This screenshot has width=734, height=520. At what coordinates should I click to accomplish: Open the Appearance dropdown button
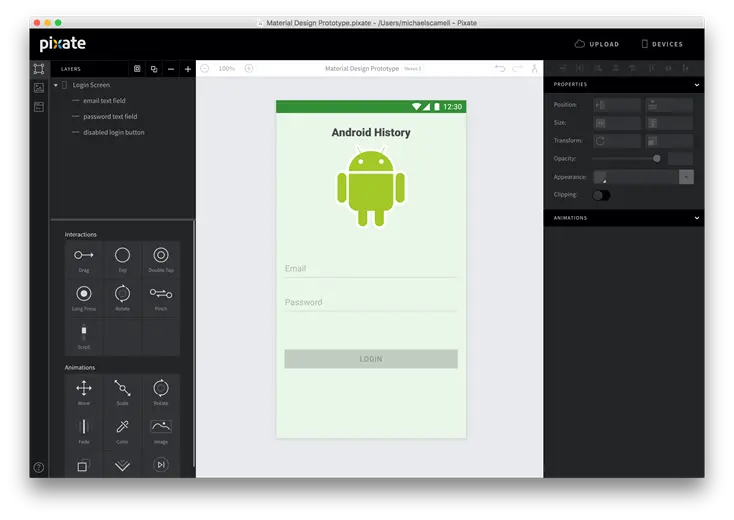pos(686,177)
